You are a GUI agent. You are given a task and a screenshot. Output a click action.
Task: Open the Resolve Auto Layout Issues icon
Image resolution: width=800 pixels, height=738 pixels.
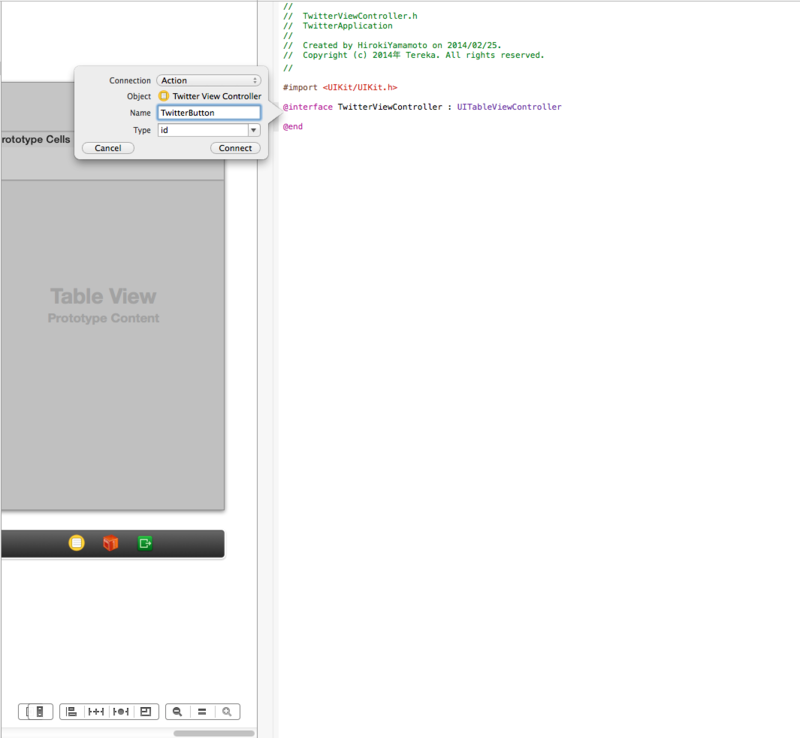point(121,711)
